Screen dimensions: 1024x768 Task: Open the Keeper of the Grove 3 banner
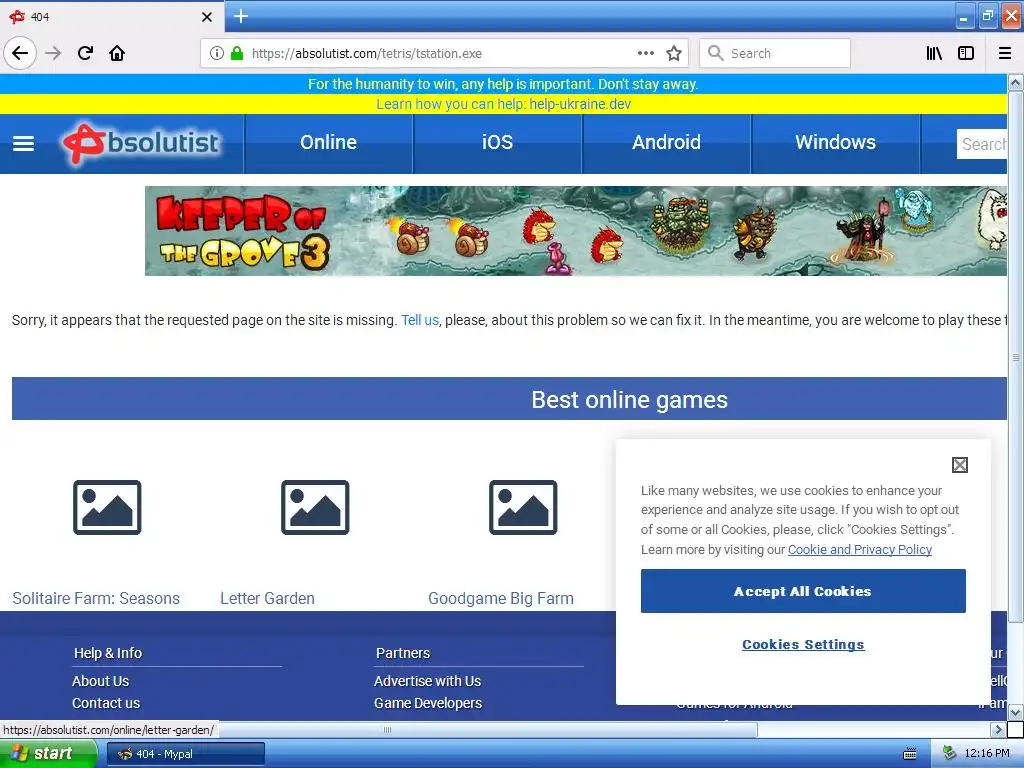pyautogui.click(x=575, y=231)
